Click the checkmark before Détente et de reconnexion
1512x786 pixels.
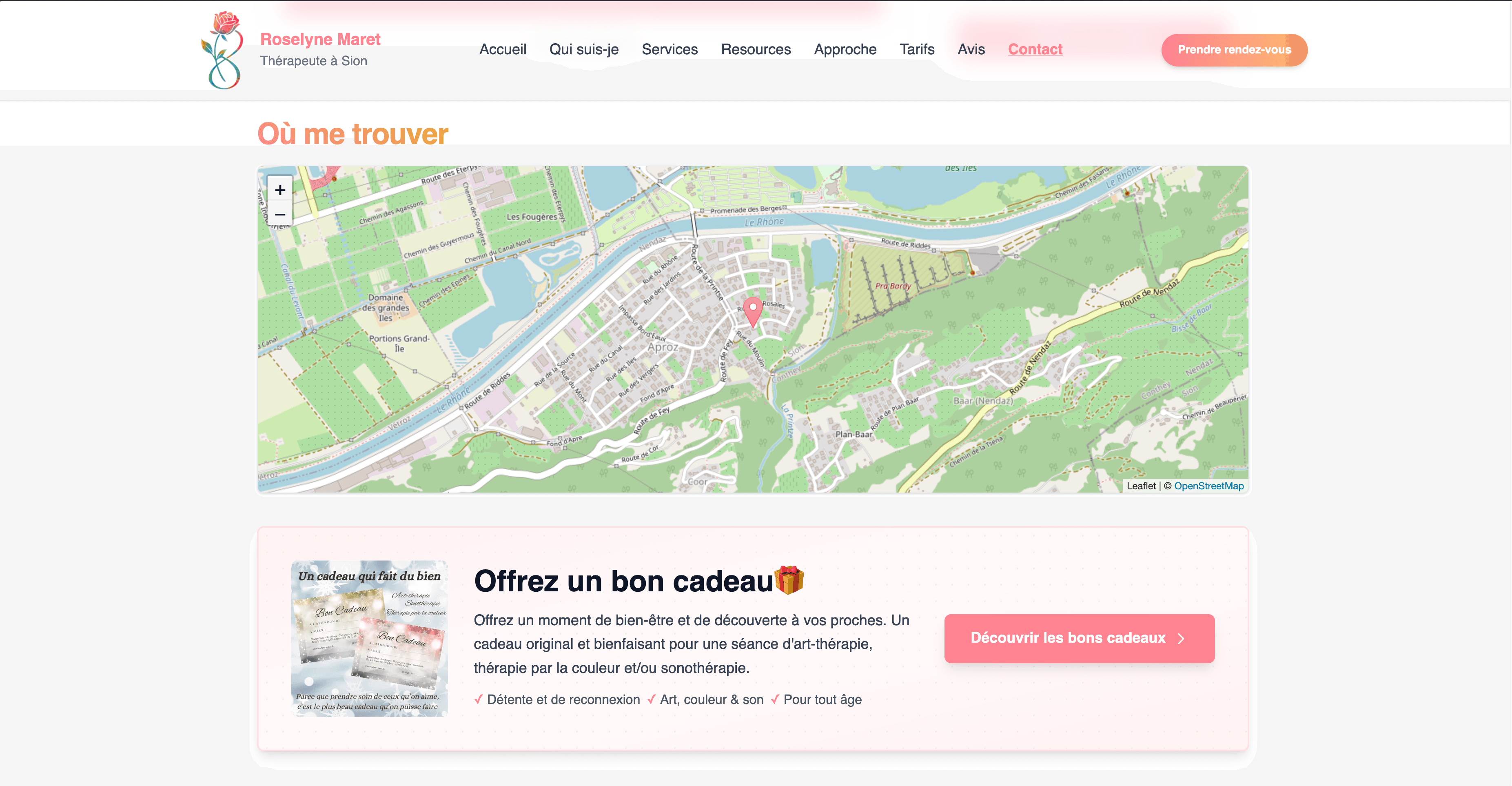click(x=479, y=699)
